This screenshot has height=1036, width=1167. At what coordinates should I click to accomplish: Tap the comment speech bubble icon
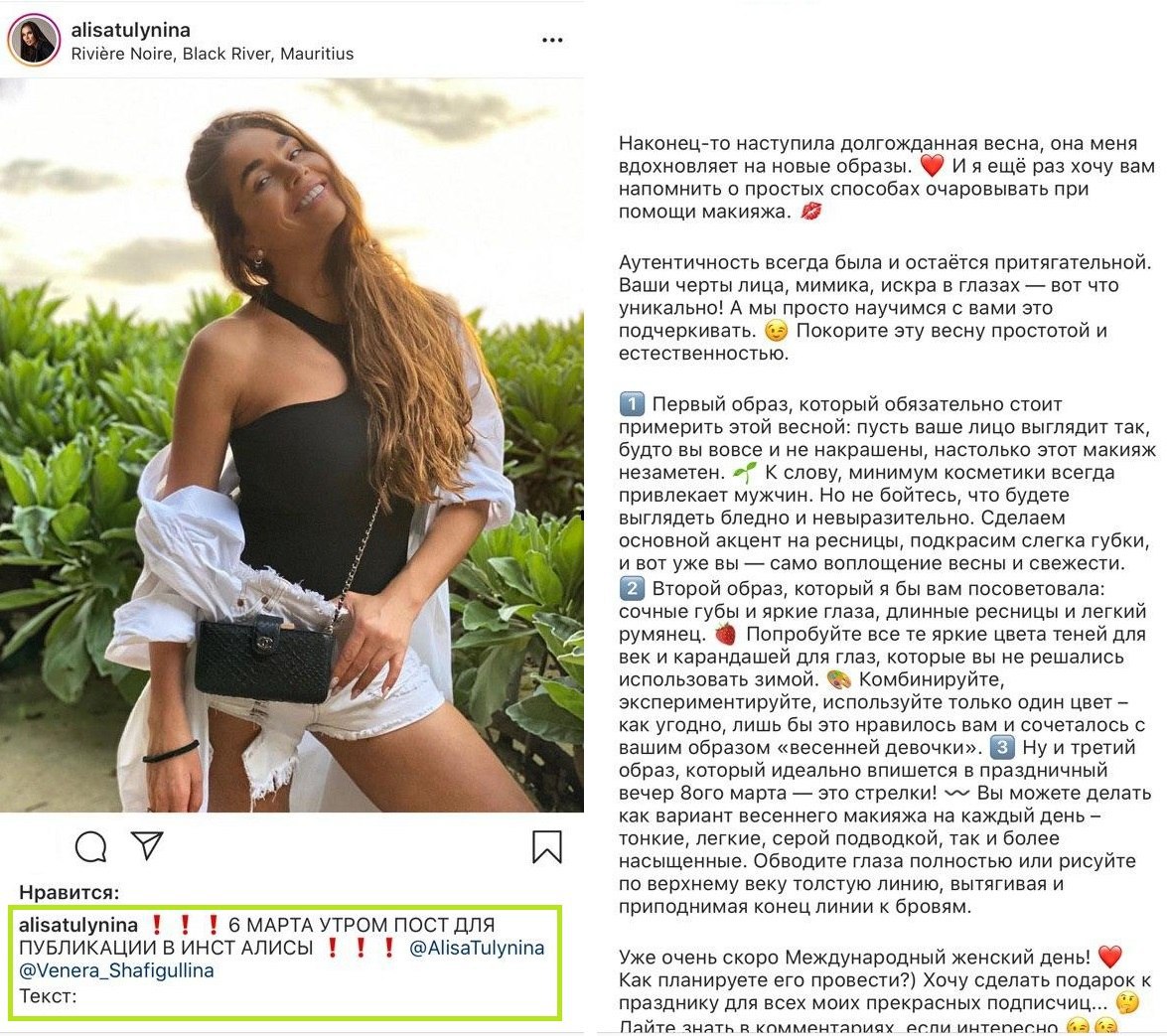[90, 846]
